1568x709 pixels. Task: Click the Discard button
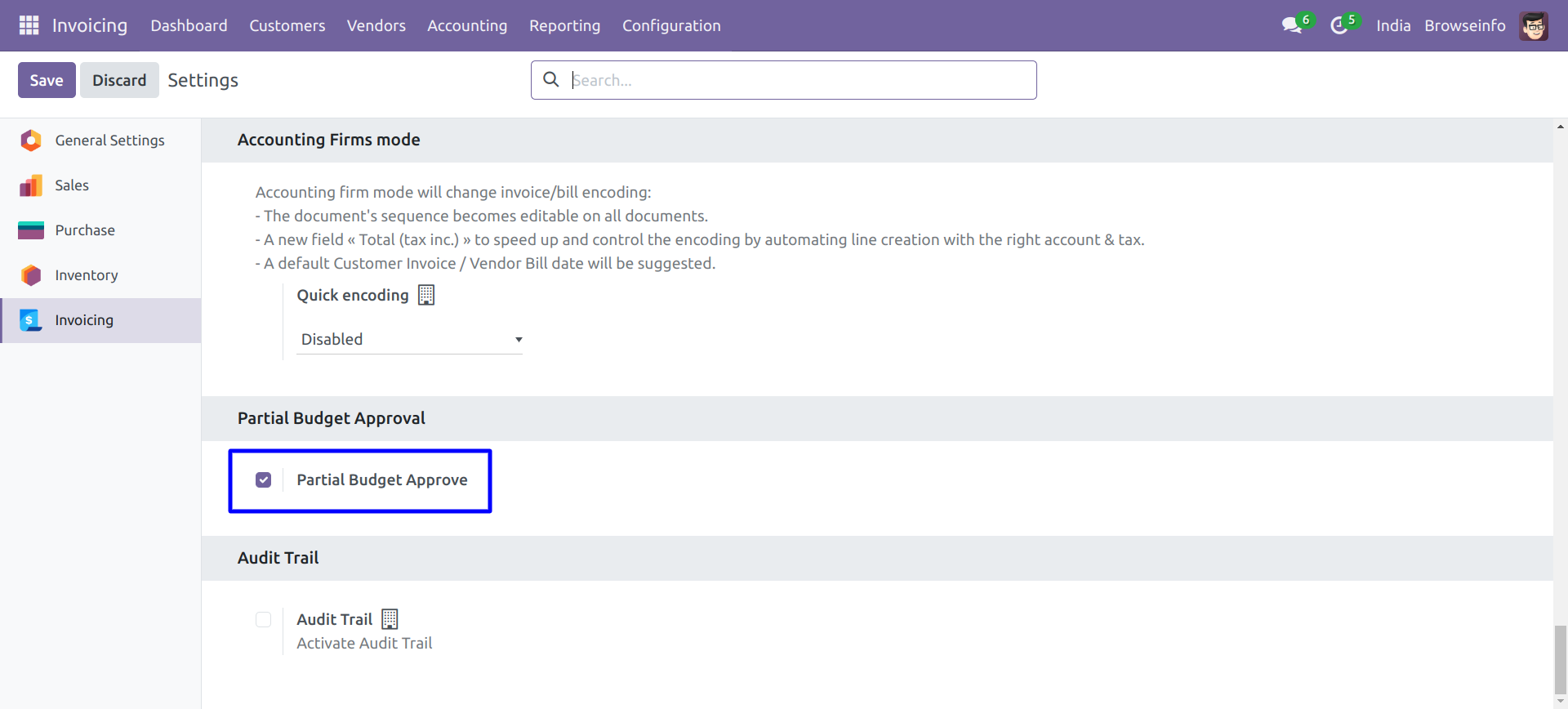(119, 80)
